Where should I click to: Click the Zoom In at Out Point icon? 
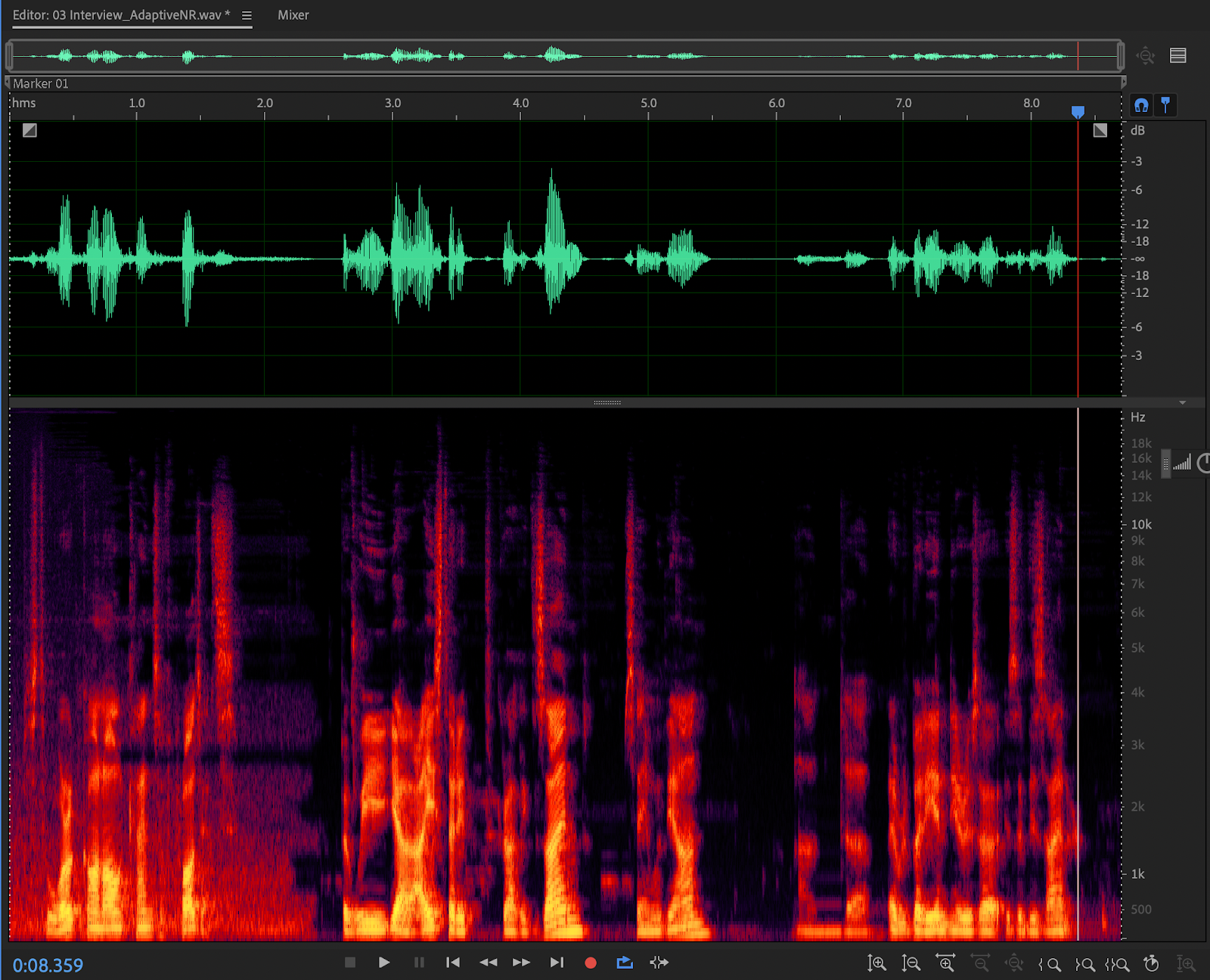[1086, 964]
